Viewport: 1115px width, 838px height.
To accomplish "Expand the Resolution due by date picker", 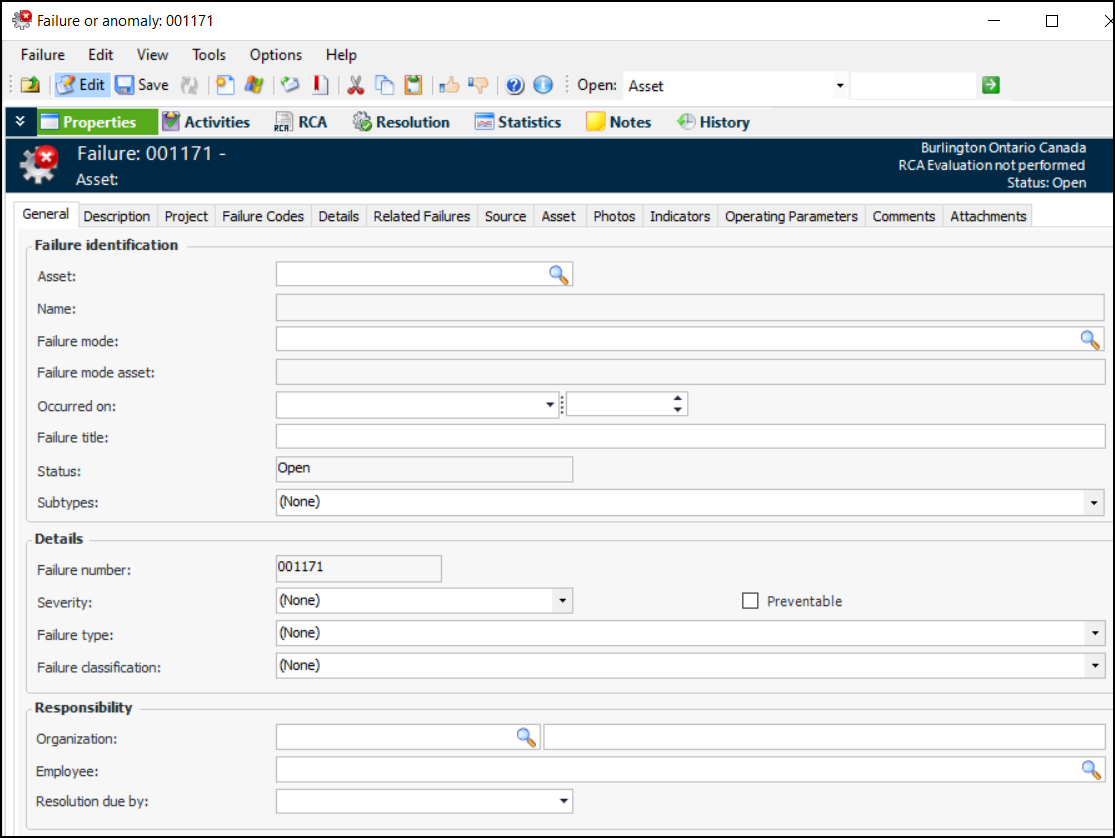I will point(563,801).
